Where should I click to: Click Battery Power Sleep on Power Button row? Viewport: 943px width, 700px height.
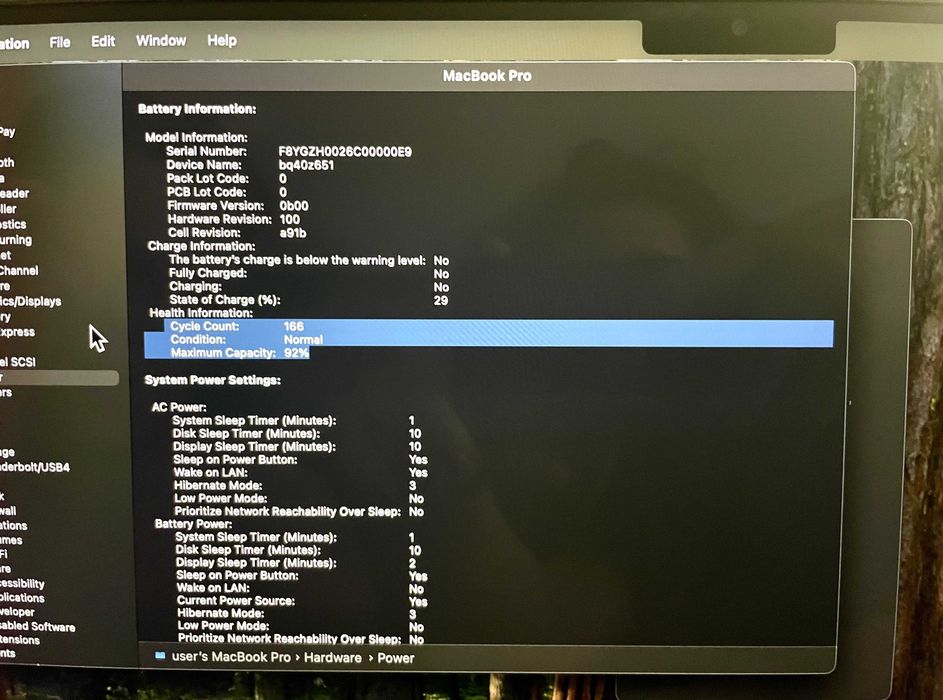302,576
